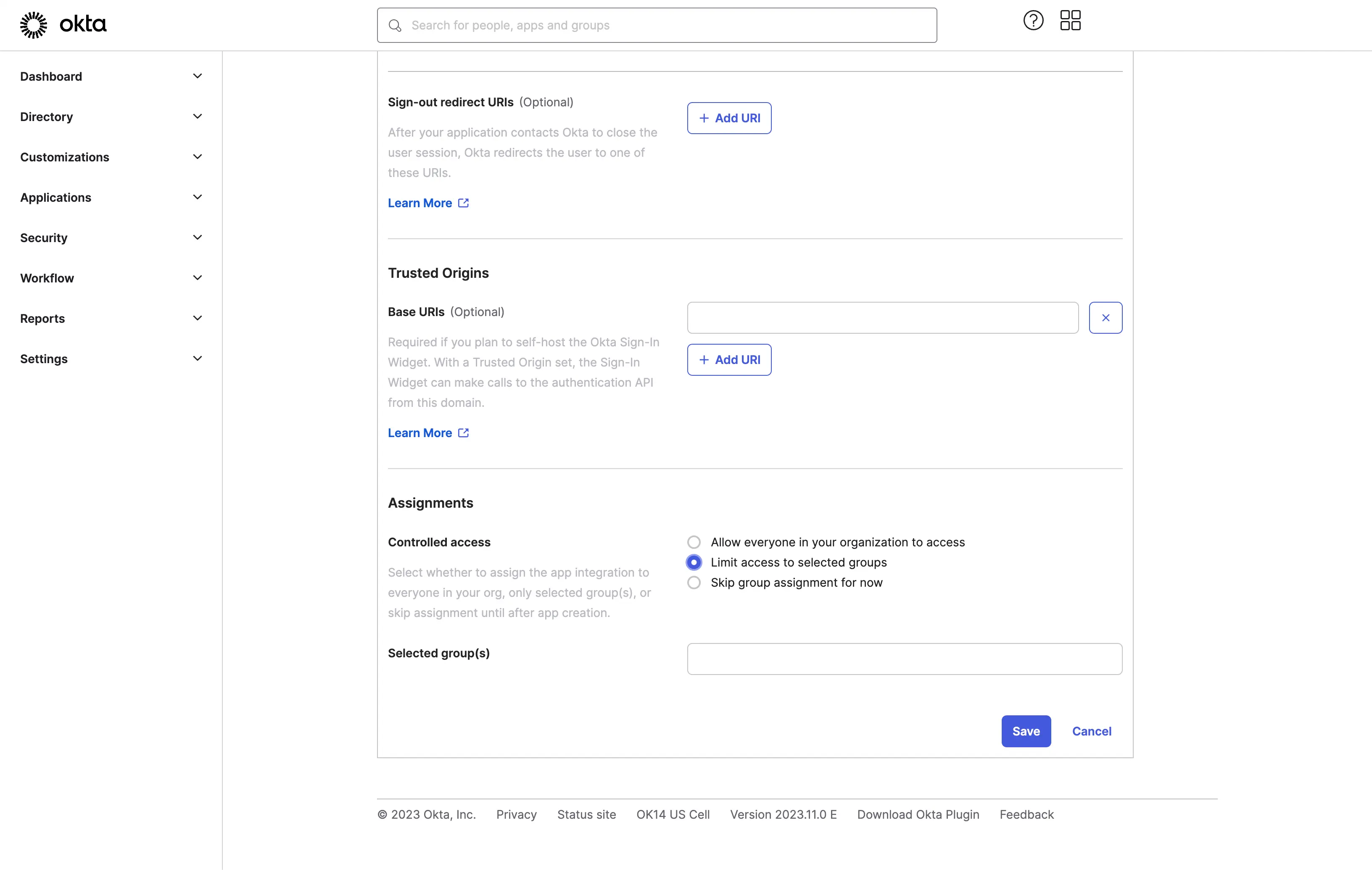Select Allow everyone in your organization radio button
Screen dimensions: 1372x870
694,542
